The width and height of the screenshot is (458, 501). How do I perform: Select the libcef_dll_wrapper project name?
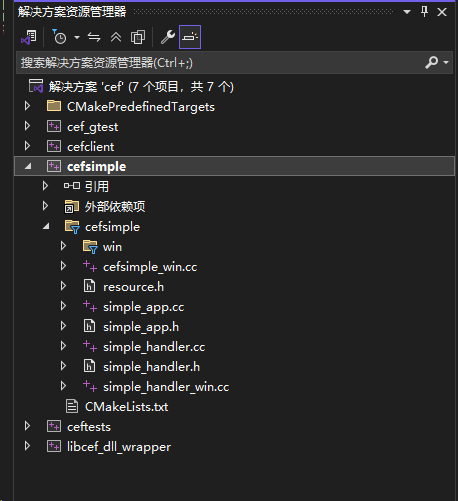119,447
